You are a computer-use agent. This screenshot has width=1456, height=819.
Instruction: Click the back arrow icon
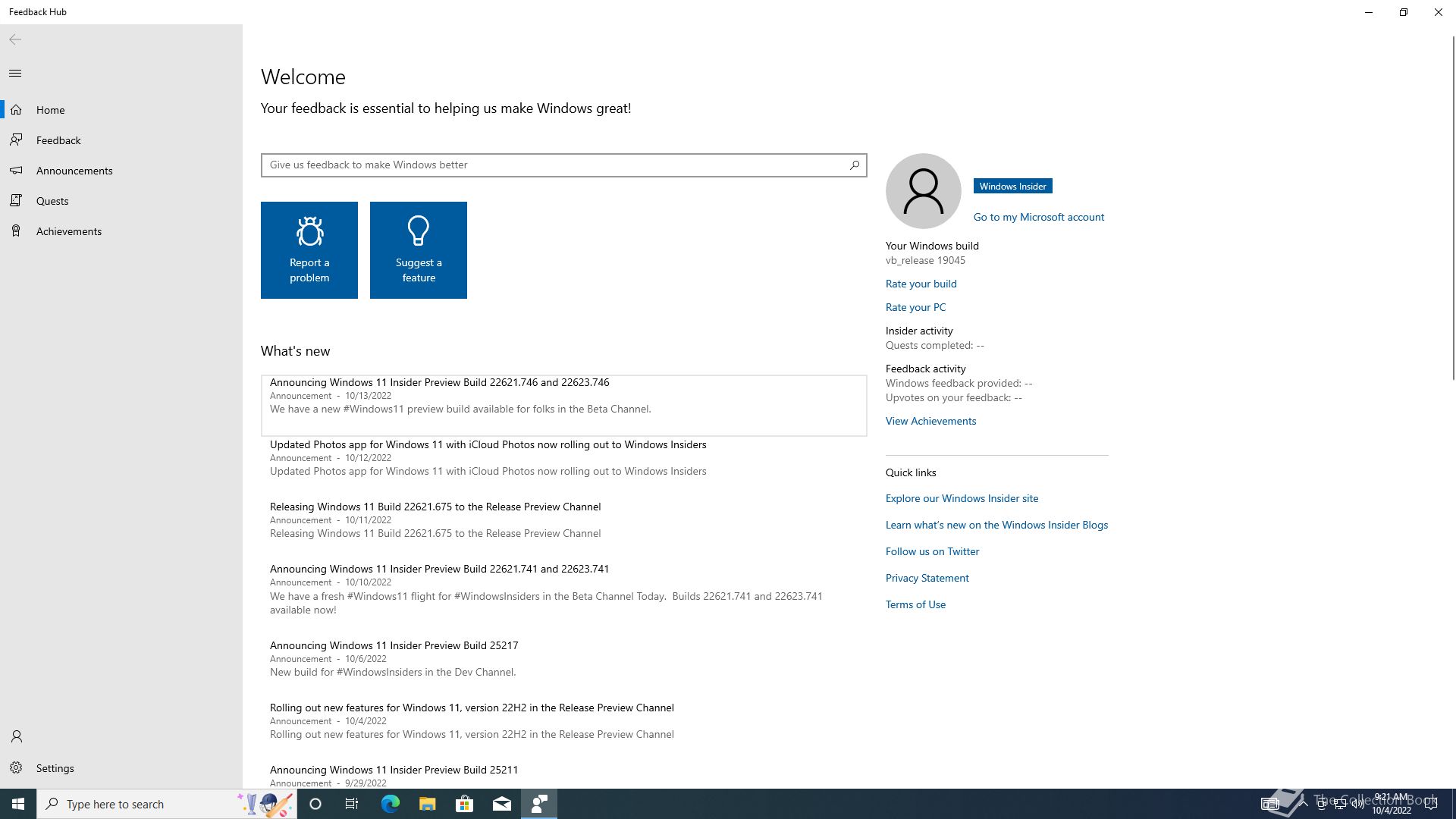click(x=15, y=39)
